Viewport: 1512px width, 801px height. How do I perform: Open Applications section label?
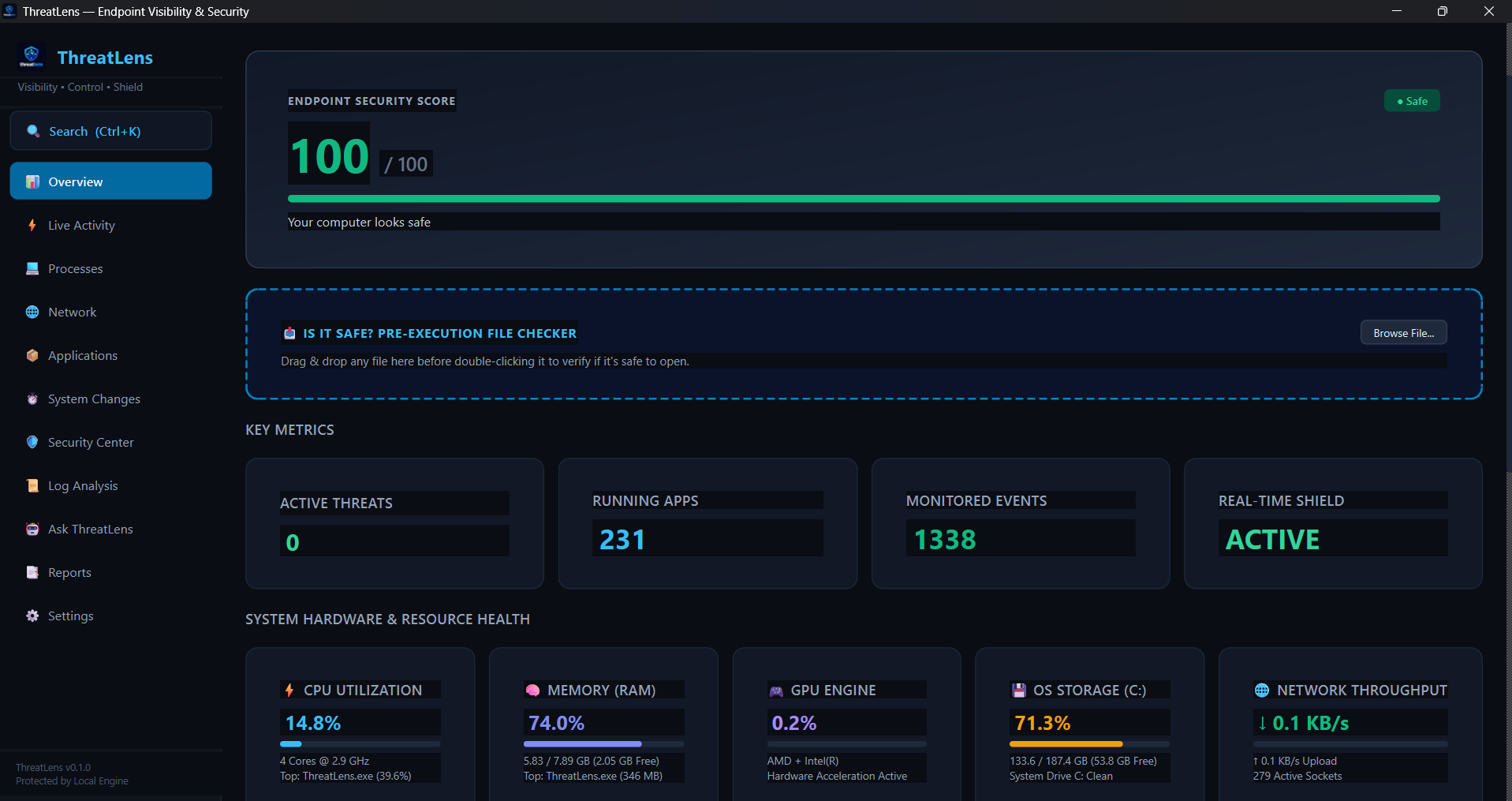[83, 355]
